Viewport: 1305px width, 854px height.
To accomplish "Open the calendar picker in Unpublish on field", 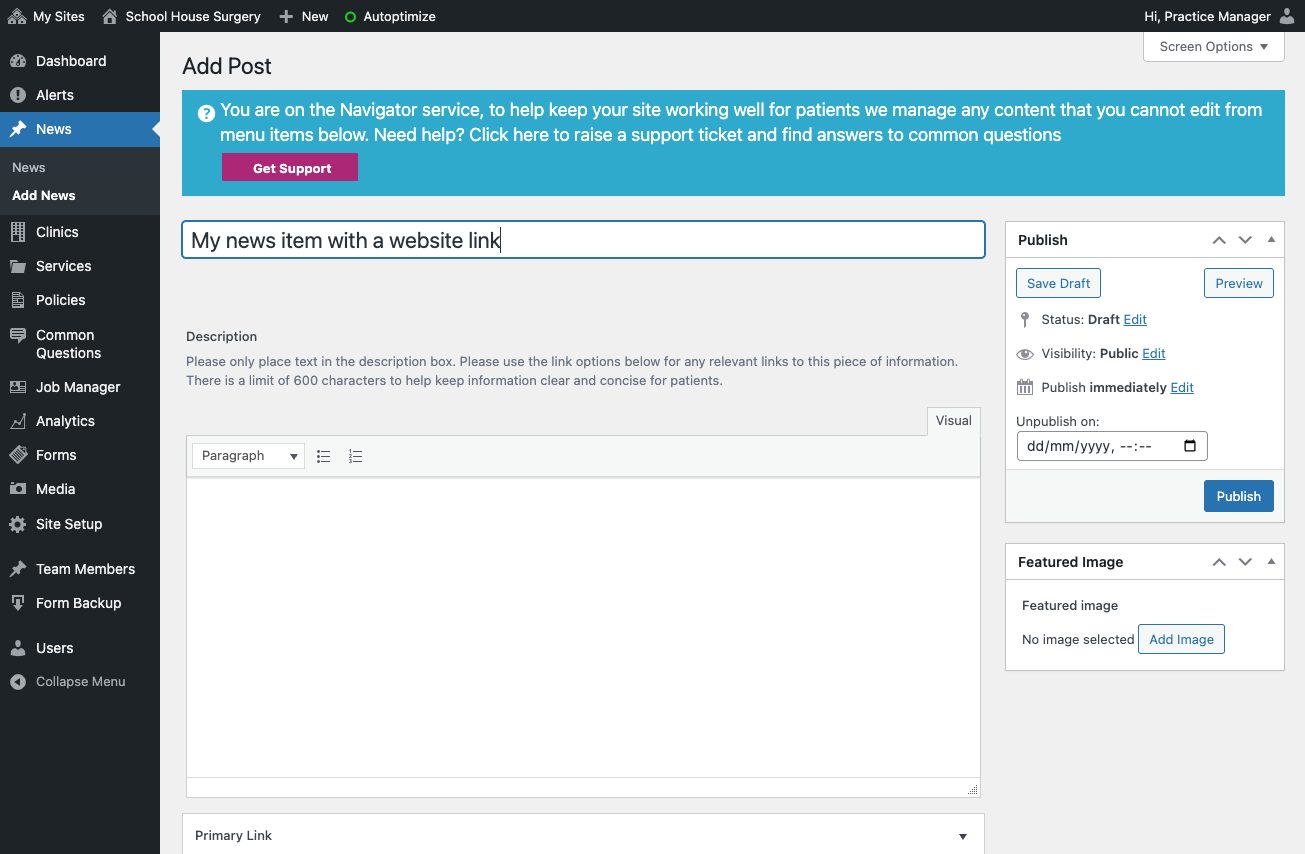I will [x=1189, y=446].
